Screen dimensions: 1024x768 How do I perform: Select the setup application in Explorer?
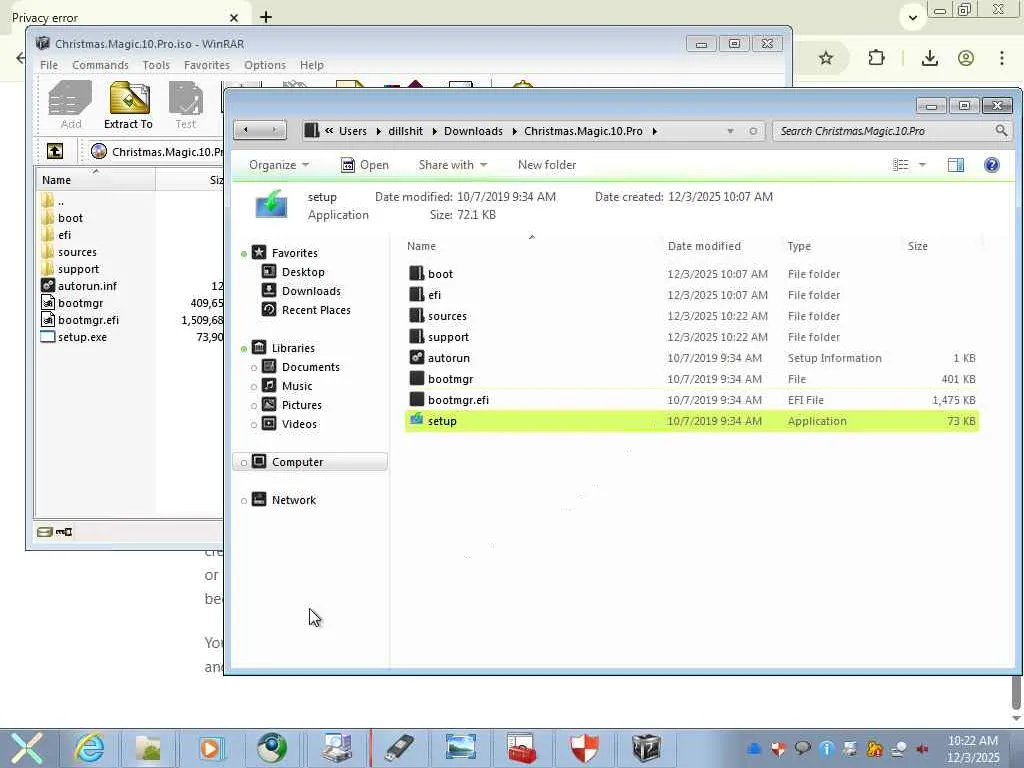pyautogui.click(x=692, y=421)
